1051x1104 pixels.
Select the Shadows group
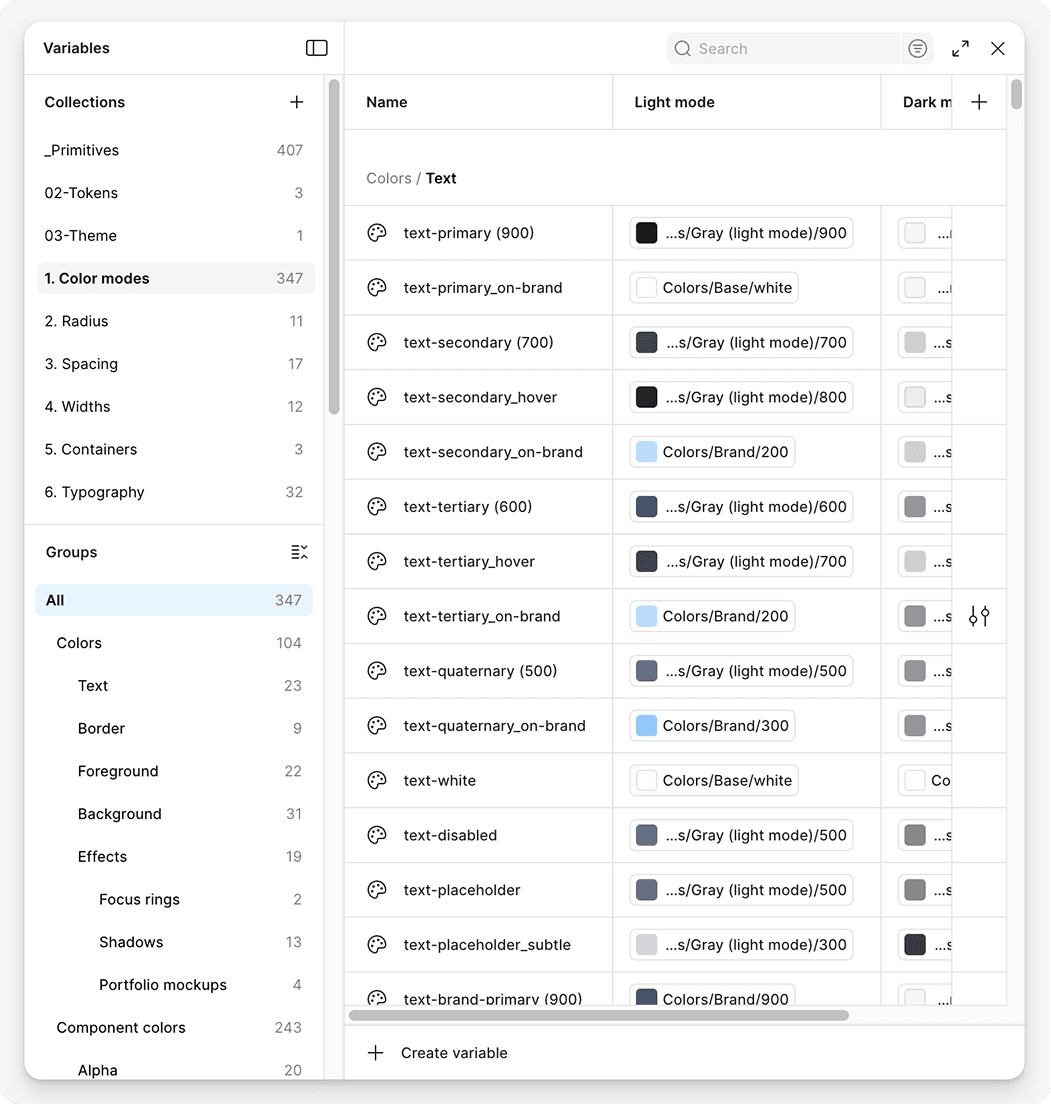[x=131, y=942]
